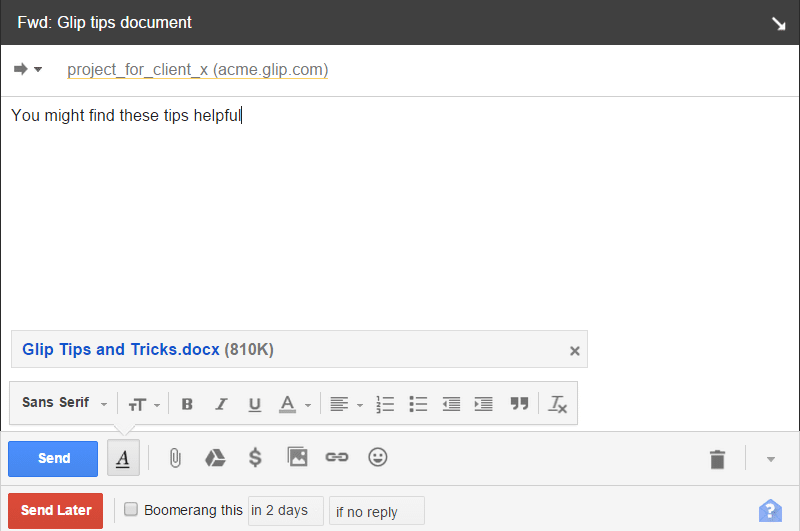Viewport: 800px width, 531px height.
Task: Enable the Boomerang this checkbox
Action: coord(131,510)
